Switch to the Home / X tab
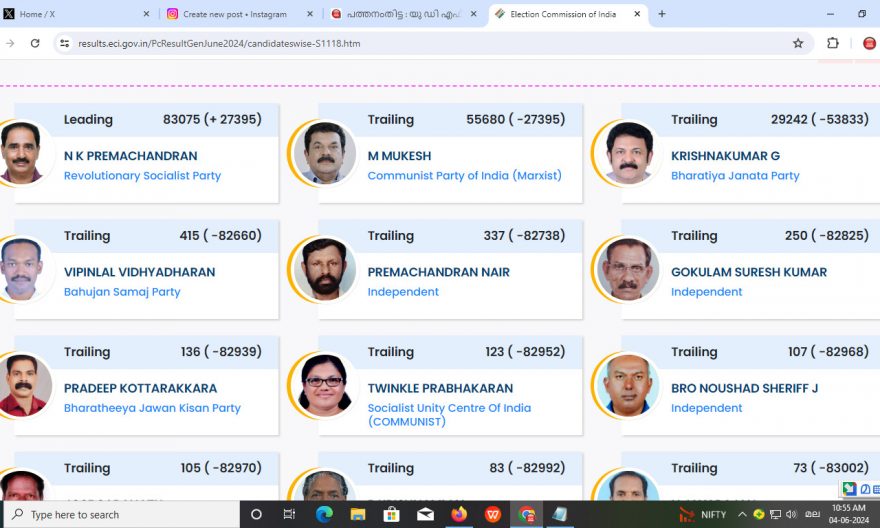 pyautogui.click(x=76, y=14)
